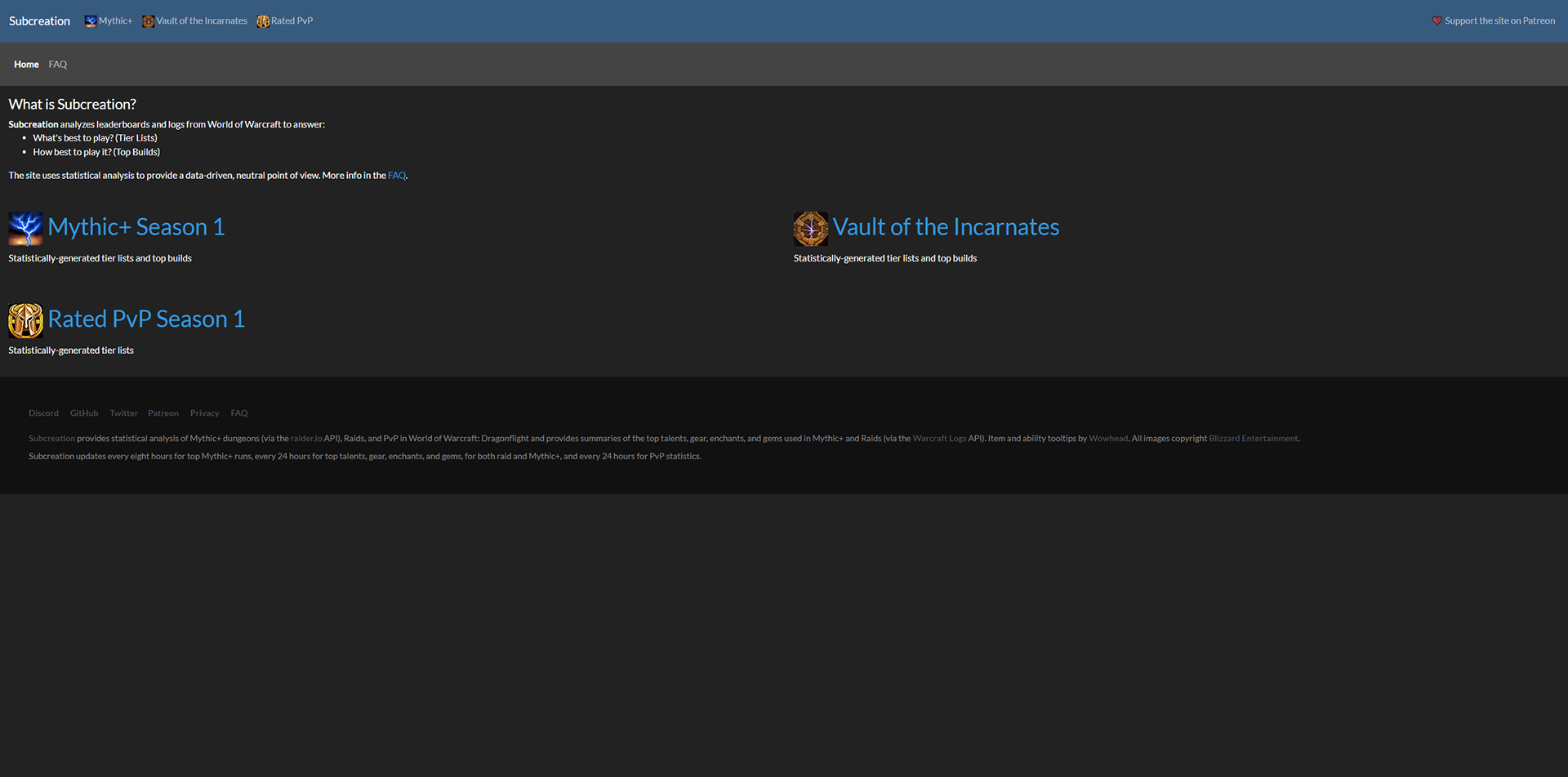The width and height of the screenshot is (1568, 777).
Task: Click the 'Subcreation updates every eight hours' footer line
Action: click(x=365, y=457)
